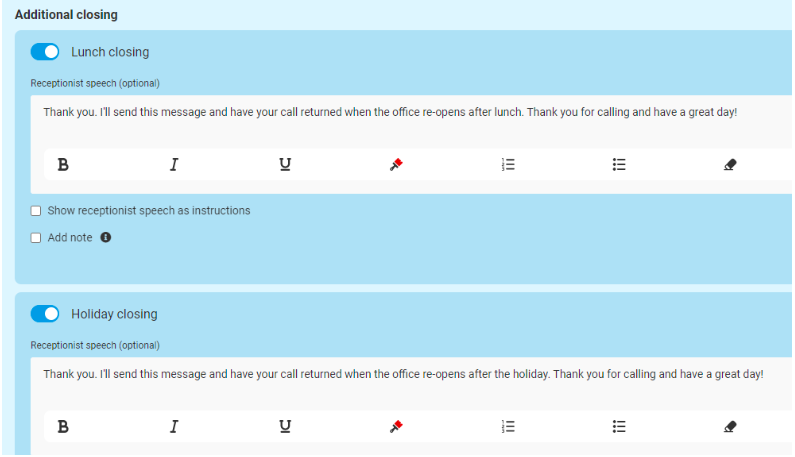Apply bold in Holiday closing editor
The height and width of the screenshot is (457, 795).
point(63,427)
